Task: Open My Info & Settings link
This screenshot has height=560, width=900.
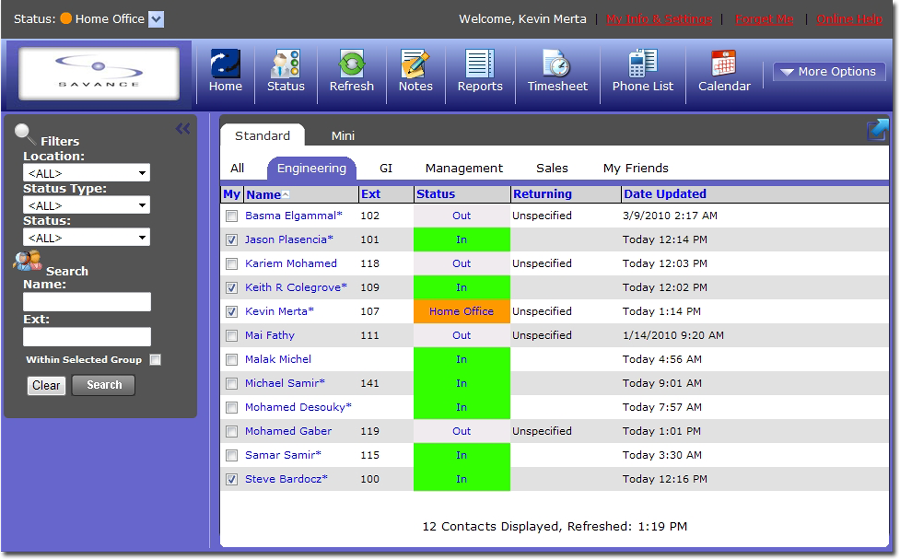Action: click(x=659, y=19)
